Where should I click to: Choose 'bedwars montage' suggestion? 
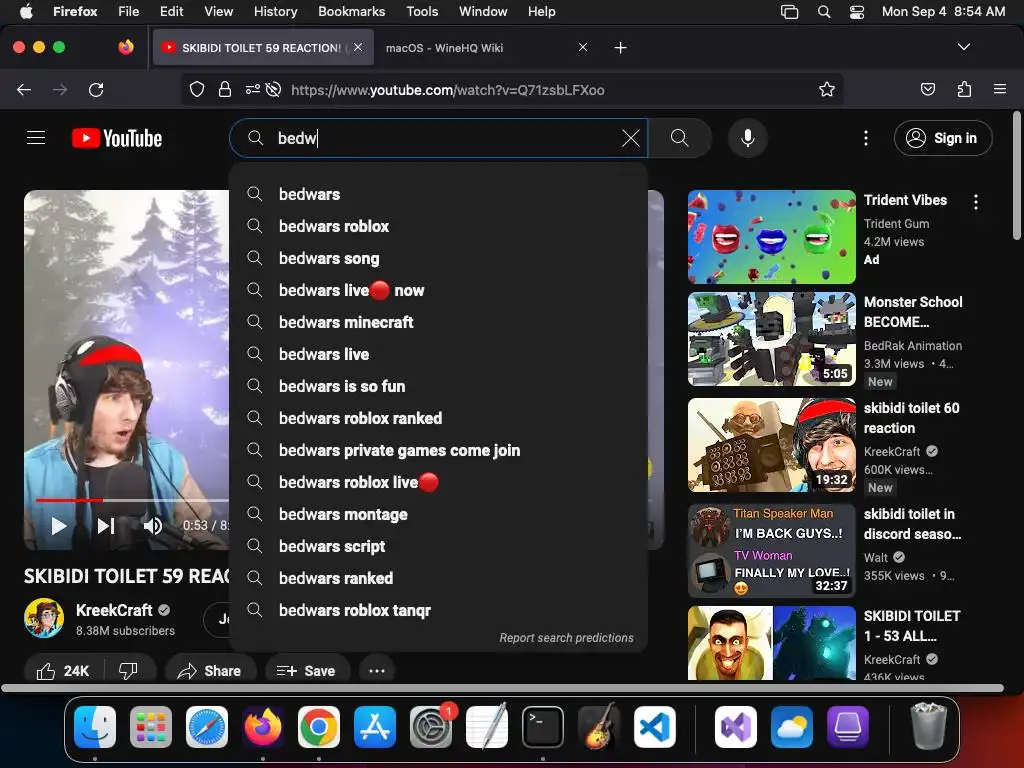438,514
